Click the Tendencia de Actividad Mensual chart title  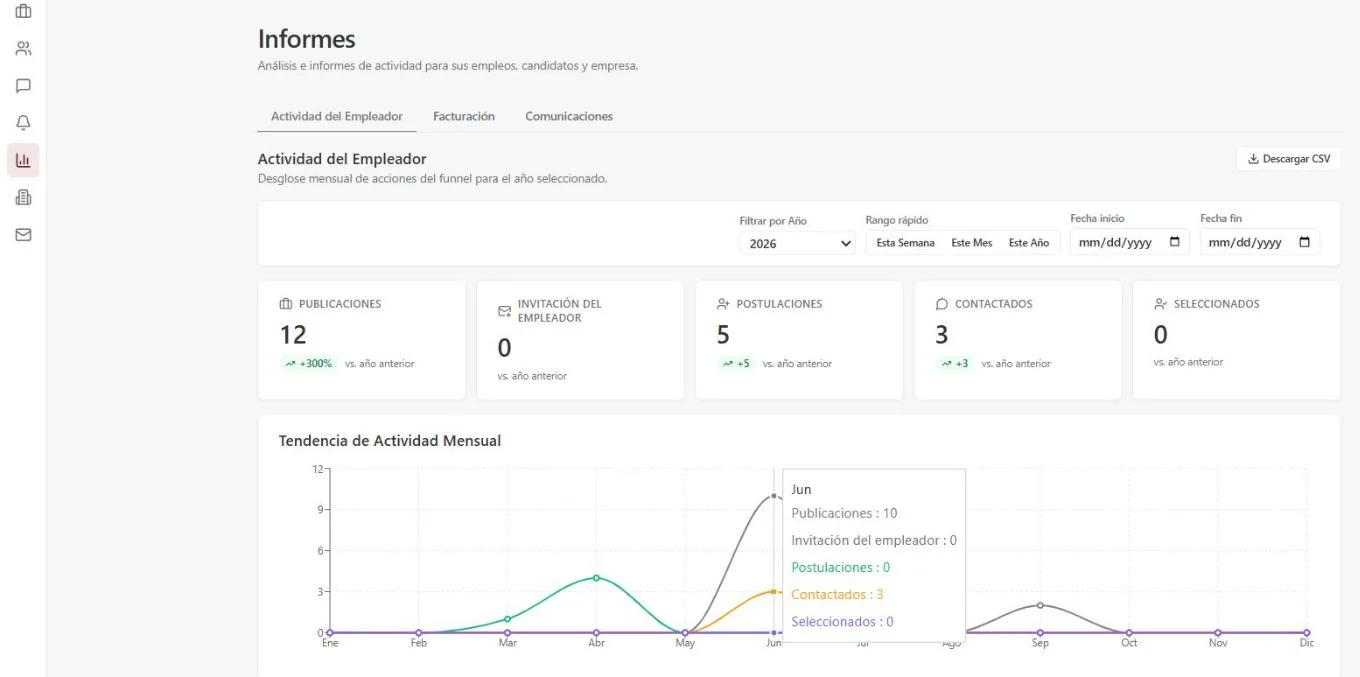pos(390,441)
